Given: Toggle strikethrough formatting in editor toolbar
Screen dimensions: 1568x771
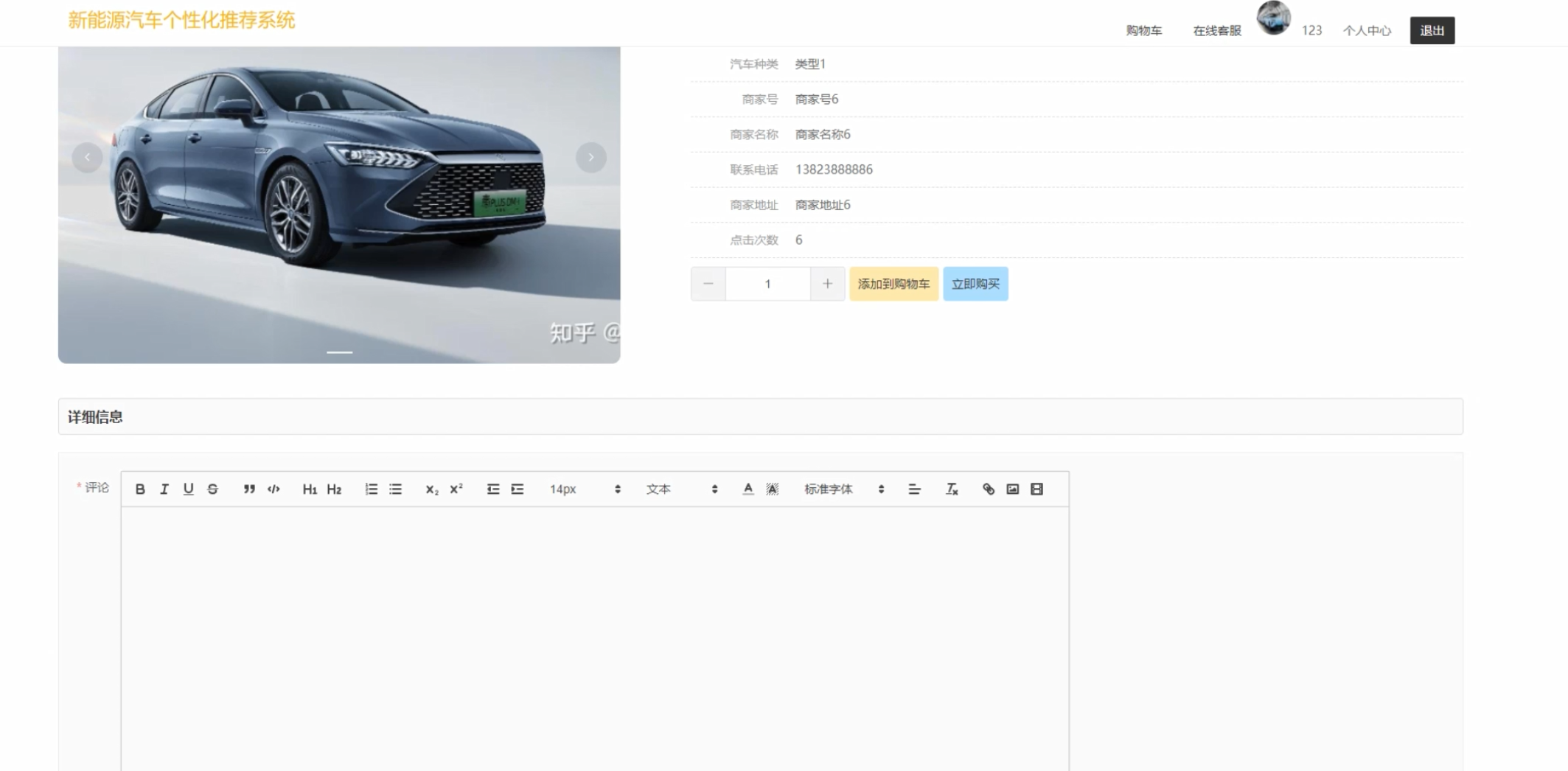Looking at the screenshot, I should click(212, 489).
